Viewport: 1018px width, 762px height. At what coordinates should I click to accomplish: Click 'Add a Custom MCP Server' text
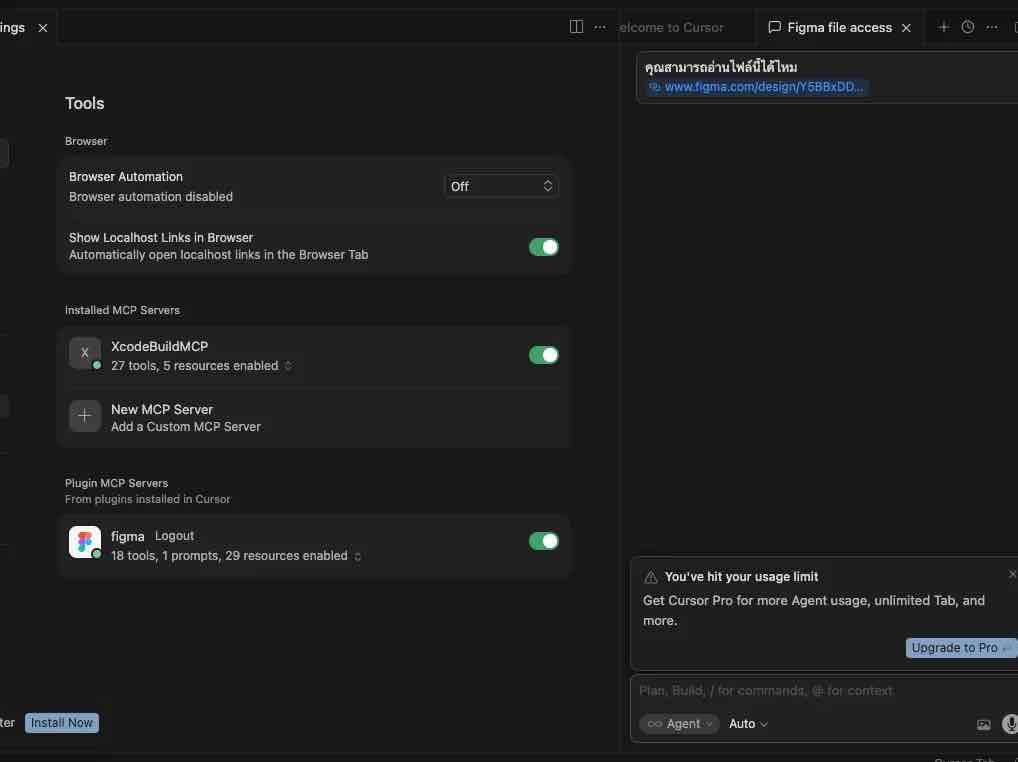tap(186, 426)
